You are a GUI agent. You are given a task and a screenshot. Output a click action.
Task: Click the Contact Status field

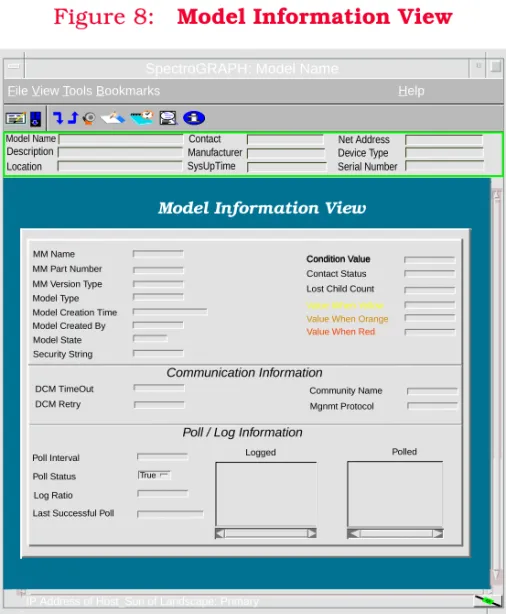pyautogui.click(x=430, y=273)
